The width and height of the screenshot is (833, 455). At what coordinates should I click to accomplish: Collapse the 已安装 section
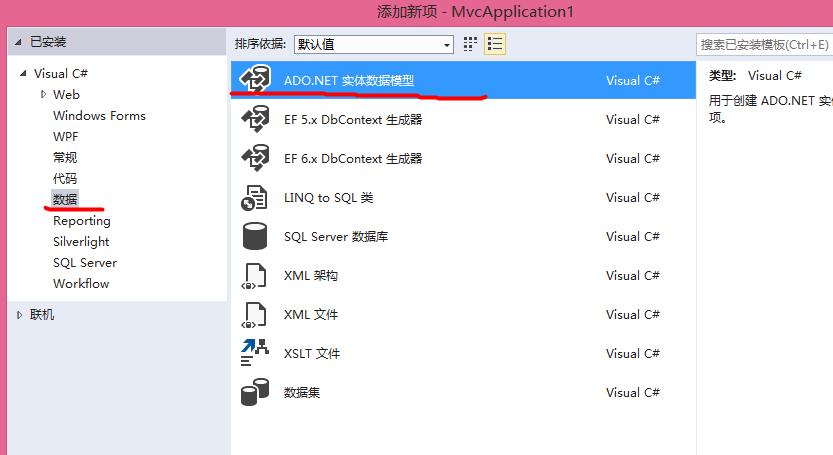pyautogui.click(x=19, y=42)
